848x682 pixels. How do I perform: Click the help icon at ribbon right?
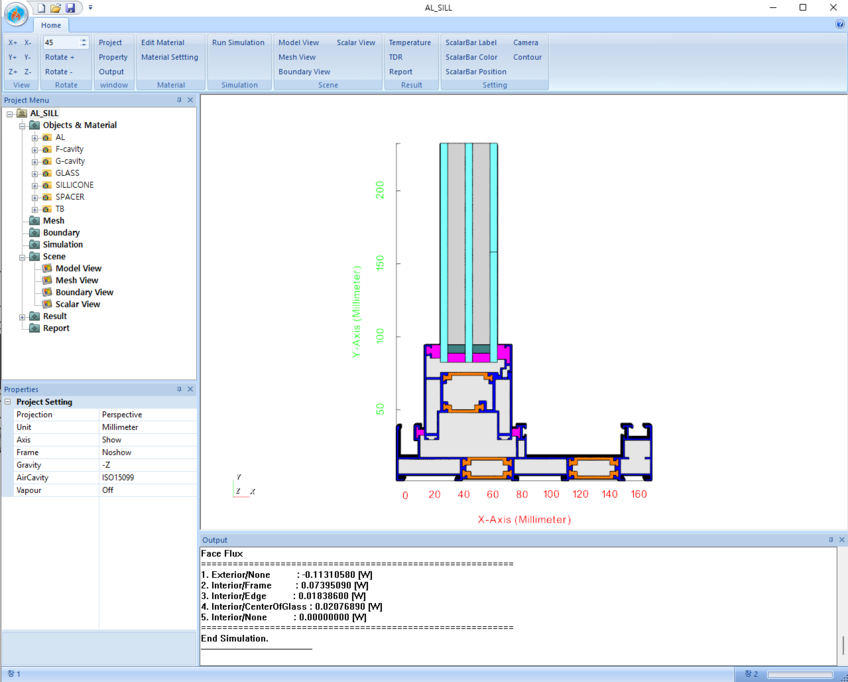[840, 24]
